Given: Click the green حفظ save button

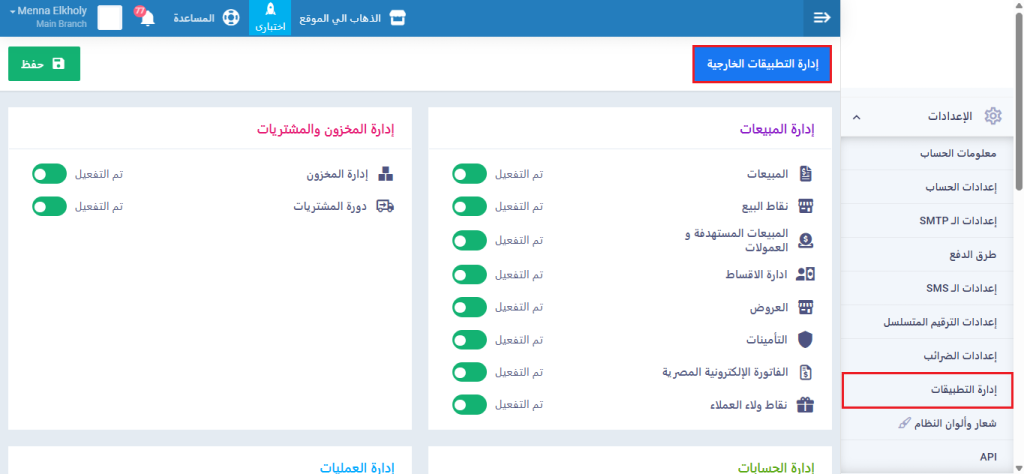Looking at the screenshot, I should tap(44, 64).
